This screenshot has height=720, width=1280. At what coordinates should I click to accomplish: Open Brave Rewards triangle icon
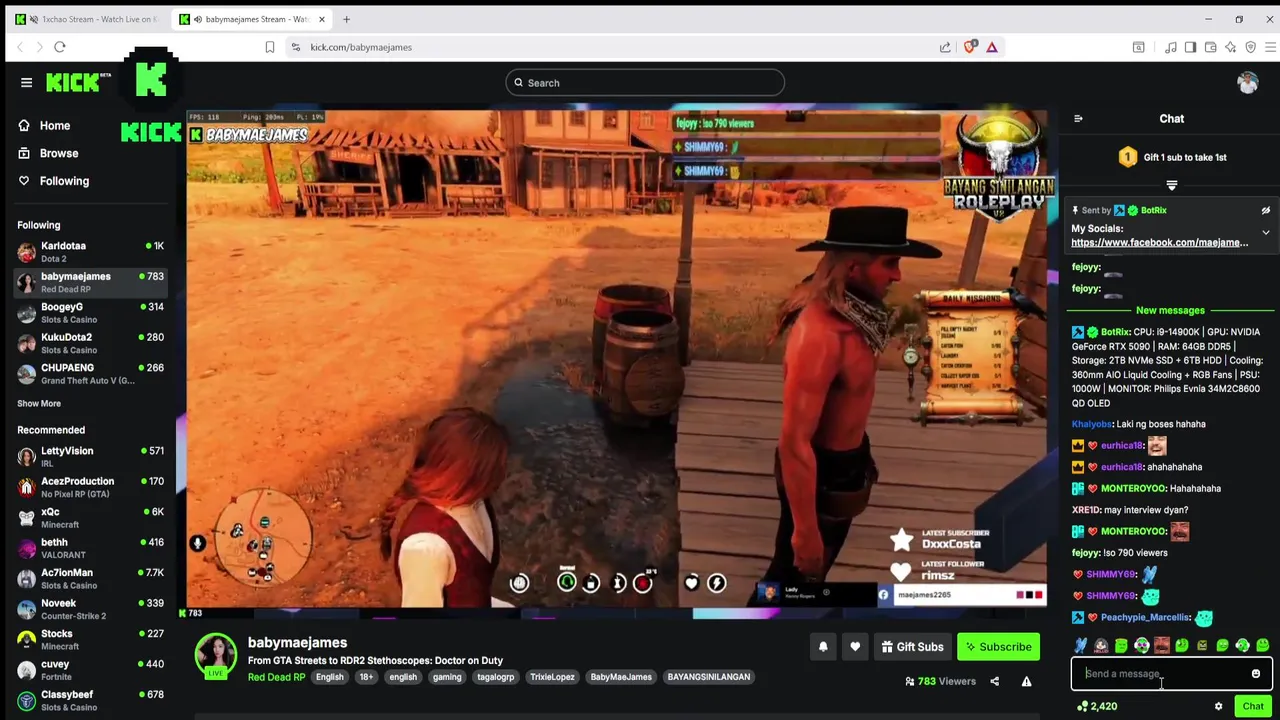[x=992, y=47]
